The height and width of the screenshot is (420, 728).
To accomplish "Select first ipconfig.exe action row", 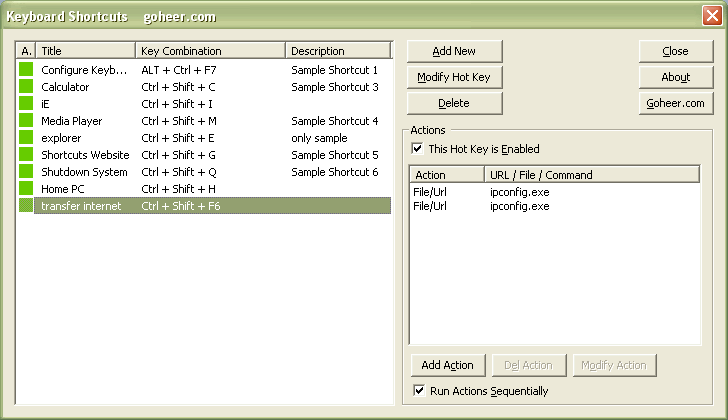I will [x=554, y=192].
